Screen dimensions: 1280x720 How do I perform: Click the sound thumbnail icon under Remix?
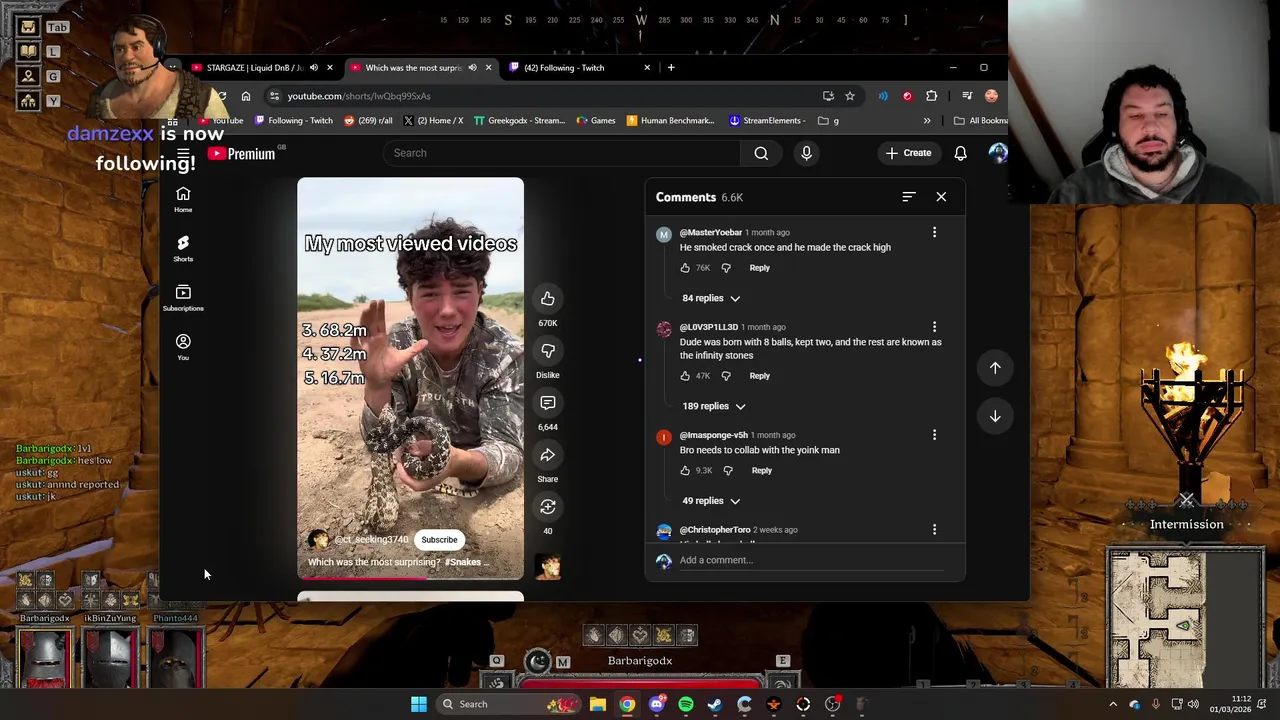click(548, 567)
